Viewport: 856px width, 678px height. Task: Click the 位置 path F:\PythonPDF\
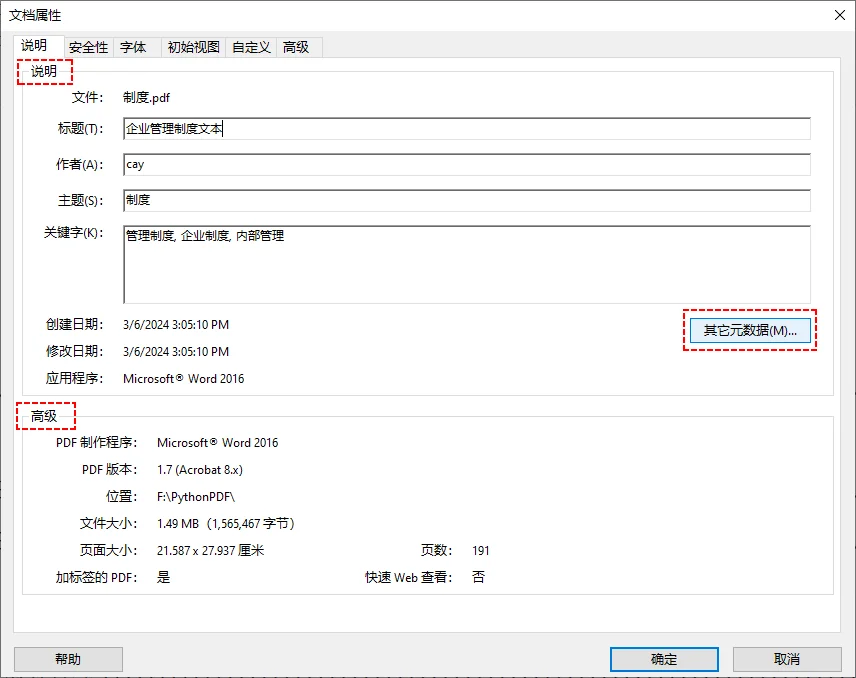click(196, 497)
